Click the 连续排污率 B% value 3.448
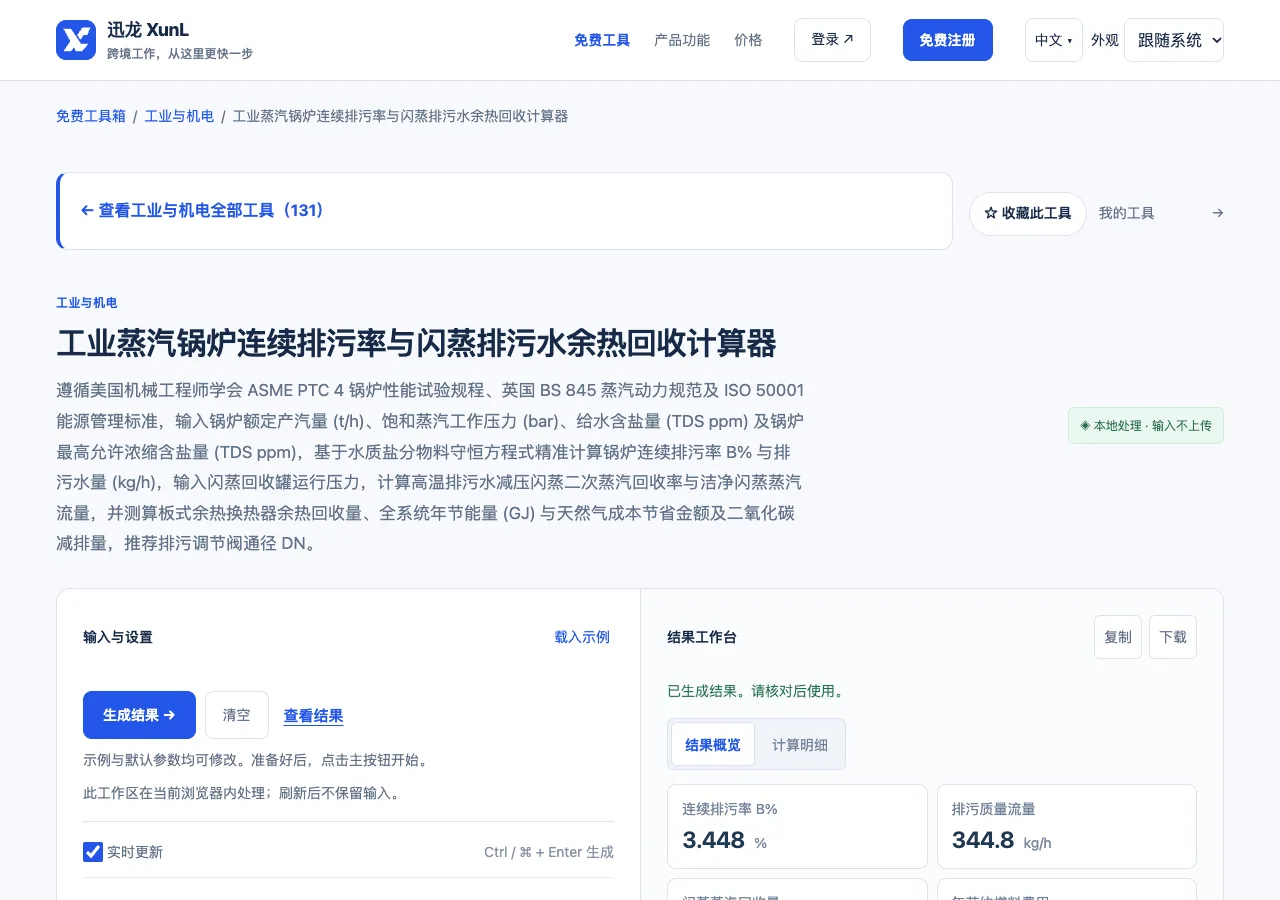 (x=714, y=840)
